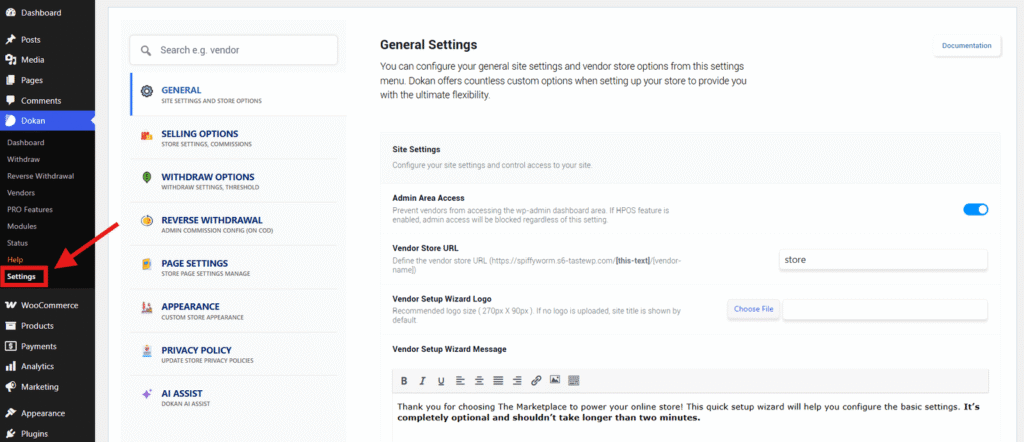Screen dimensions: 1024x442
Task: Toggle bold formatting in the message editor
Action: [x=404, y=380]
